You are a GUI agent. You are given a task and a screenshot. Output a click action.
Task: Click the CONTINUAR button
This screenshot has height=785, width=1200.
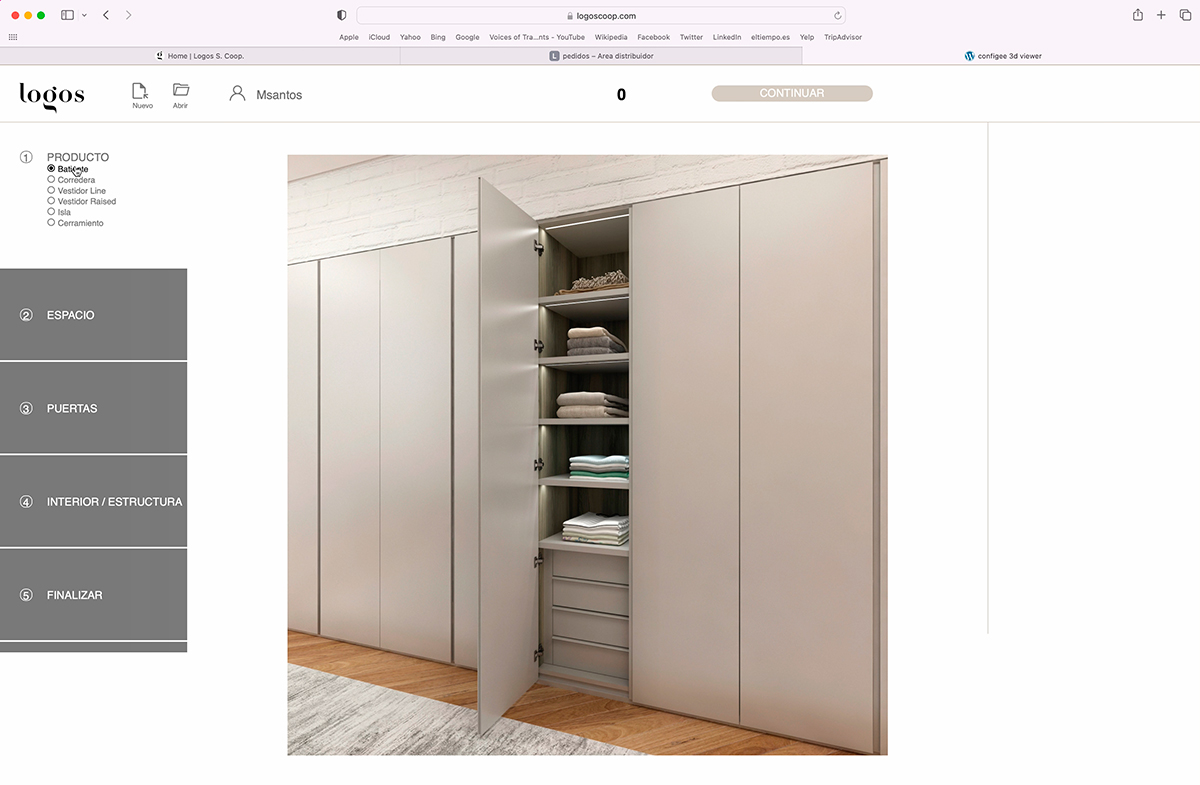[x=792, y=93]
